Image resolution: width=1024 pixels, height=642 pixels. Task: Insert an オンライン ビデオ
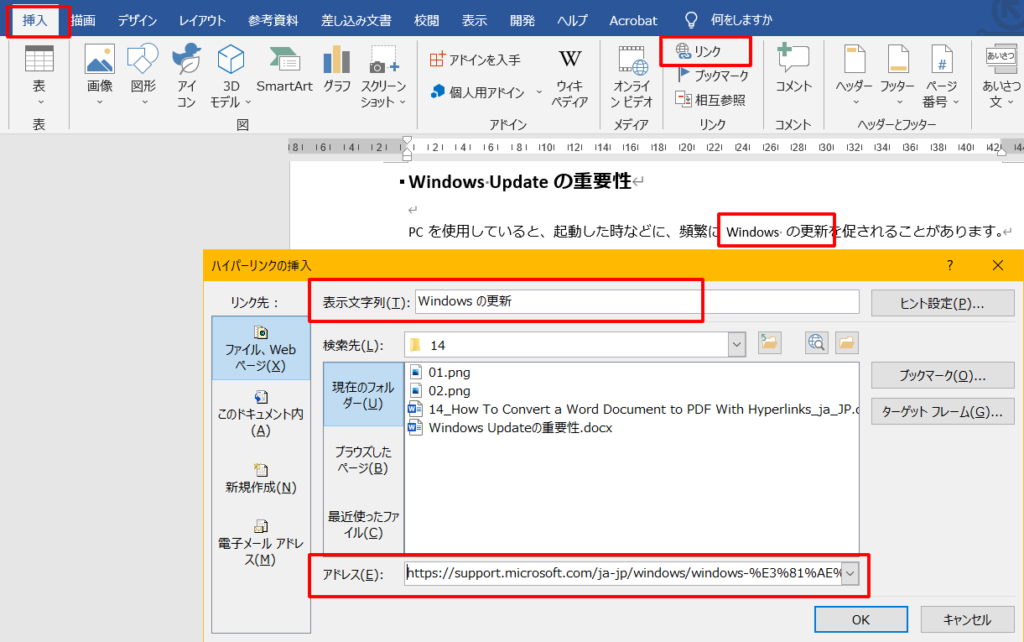pyautogui.click(x=632, y=77)
